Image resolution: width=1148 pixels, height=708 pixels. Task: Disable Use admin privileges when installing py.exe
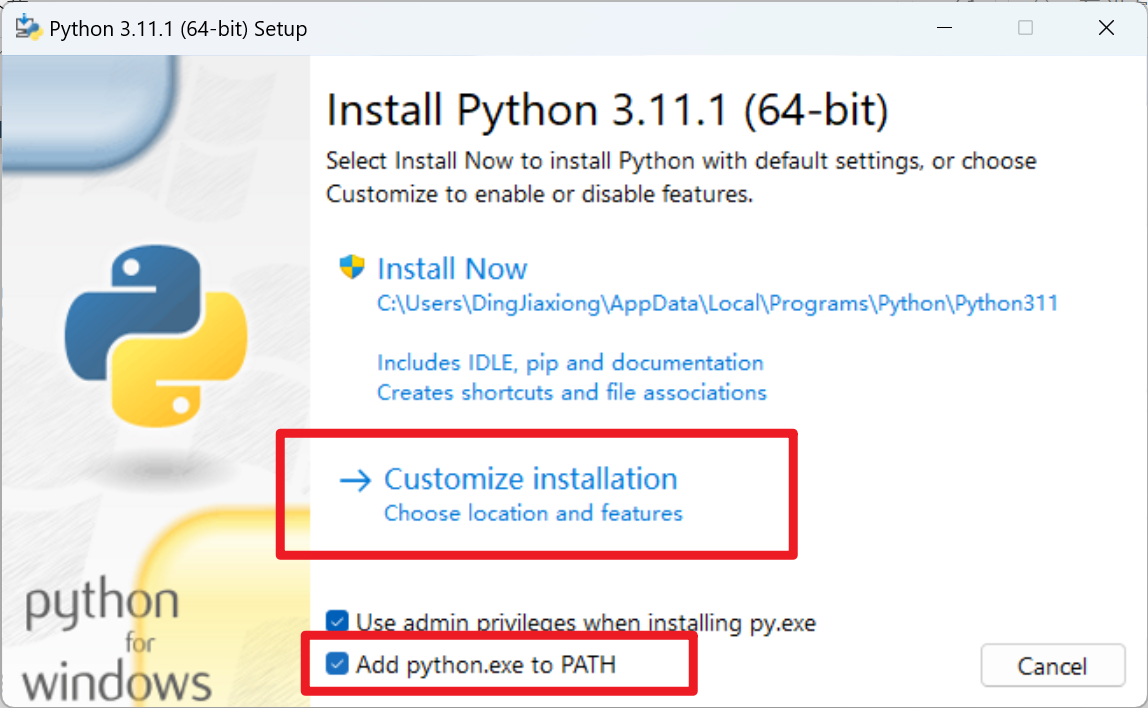[336, 621]
